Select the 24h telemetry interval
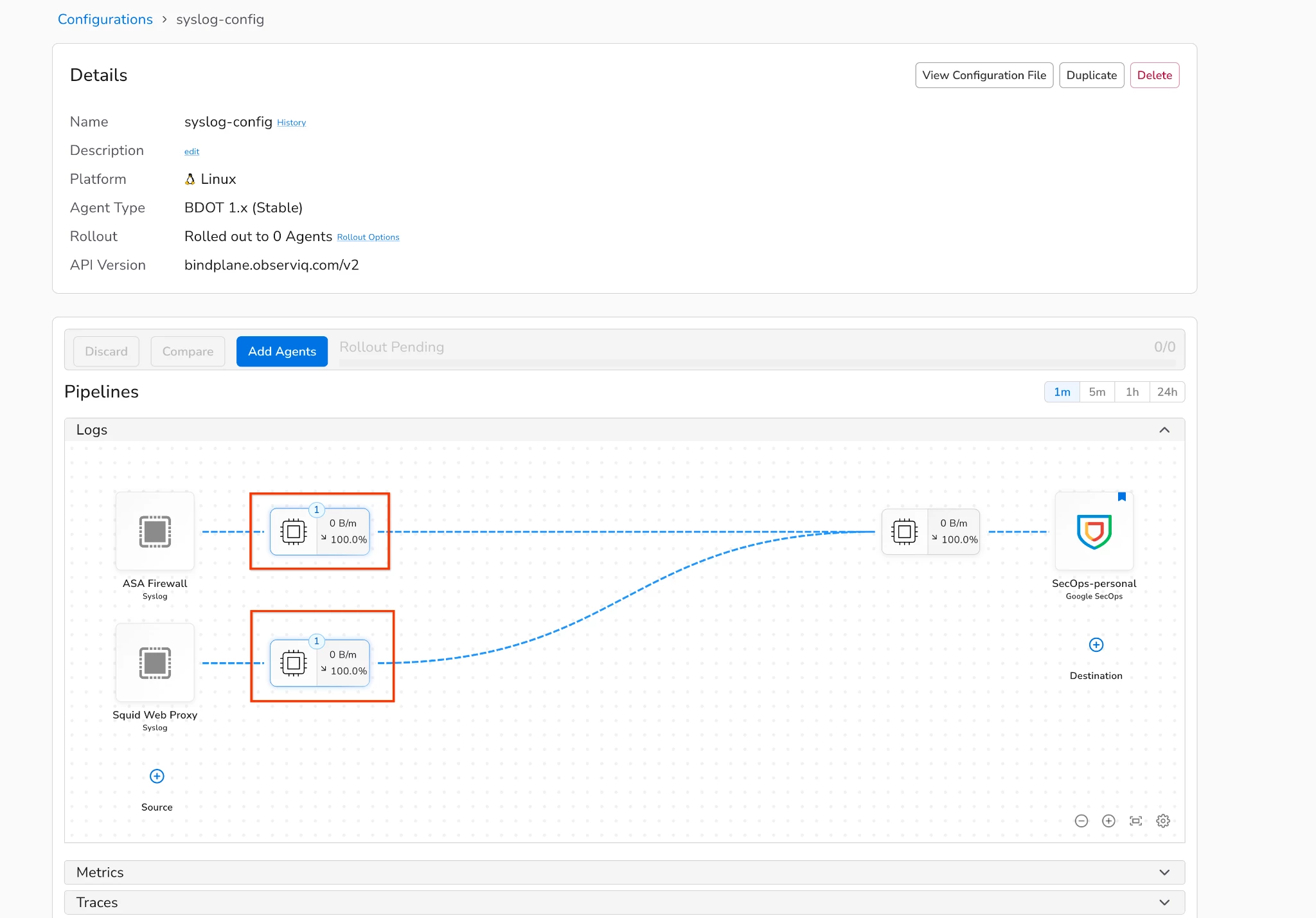 point(1167,392)
